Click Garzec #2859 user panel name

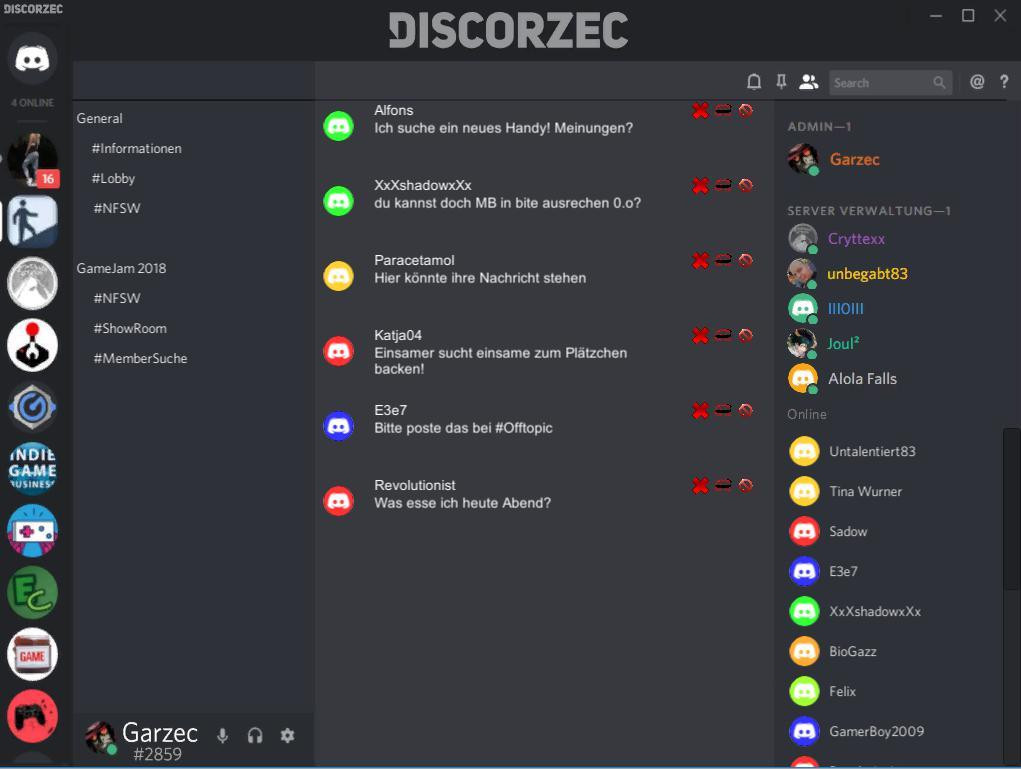(x=160, y=741)
